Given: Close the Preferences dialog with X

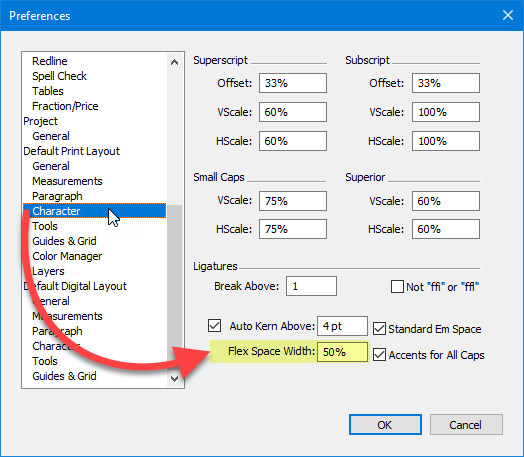Looking at the screenshot, I should pos(508,15).
